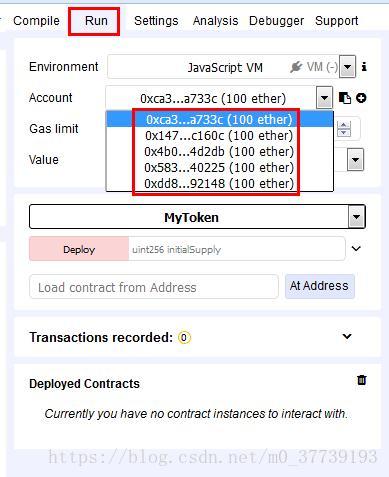
Task: Open the Compile tab
Action: click(x=36, y=21)
